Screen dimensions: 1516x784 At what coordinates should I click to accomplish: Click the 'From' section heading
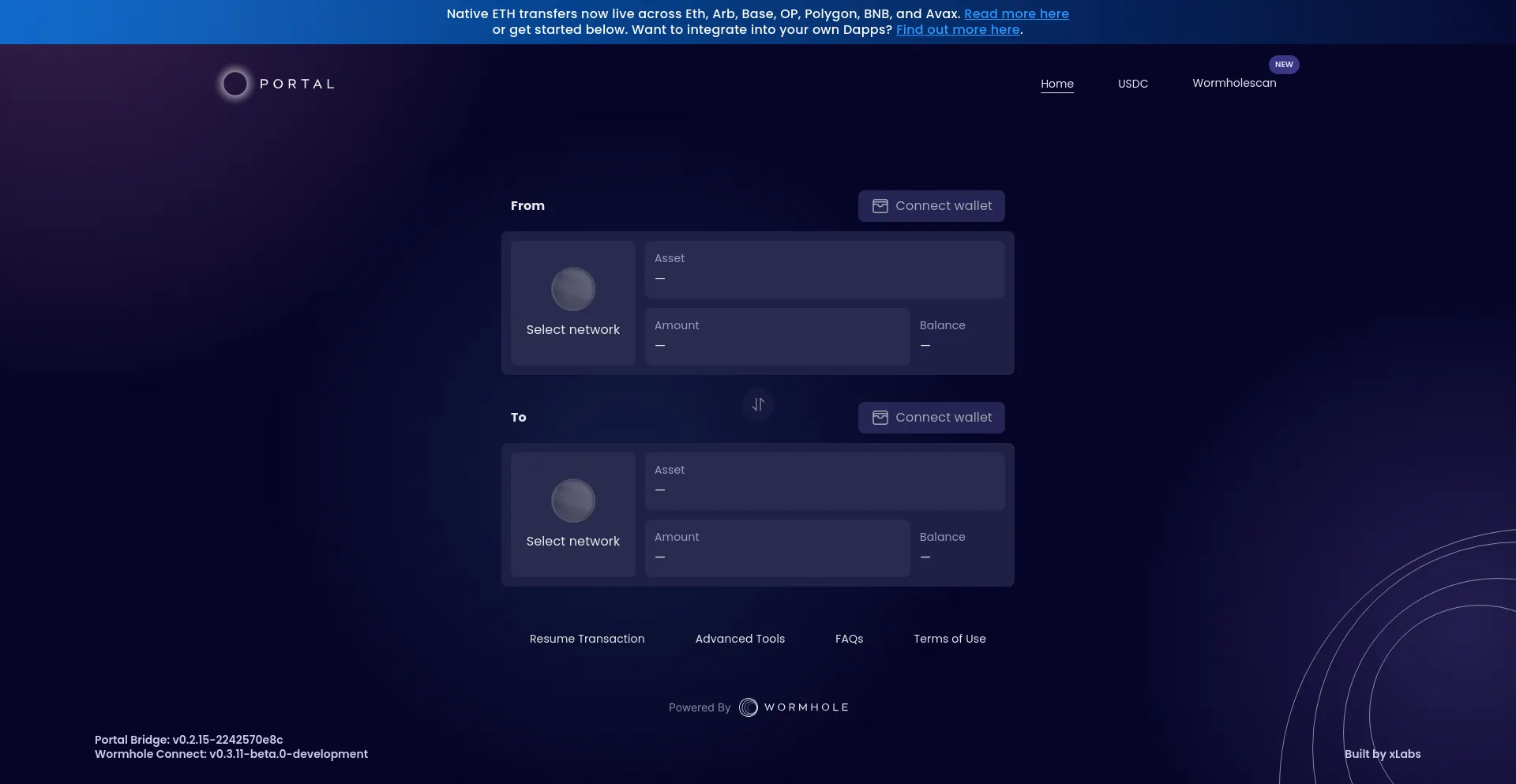[527, 206]
